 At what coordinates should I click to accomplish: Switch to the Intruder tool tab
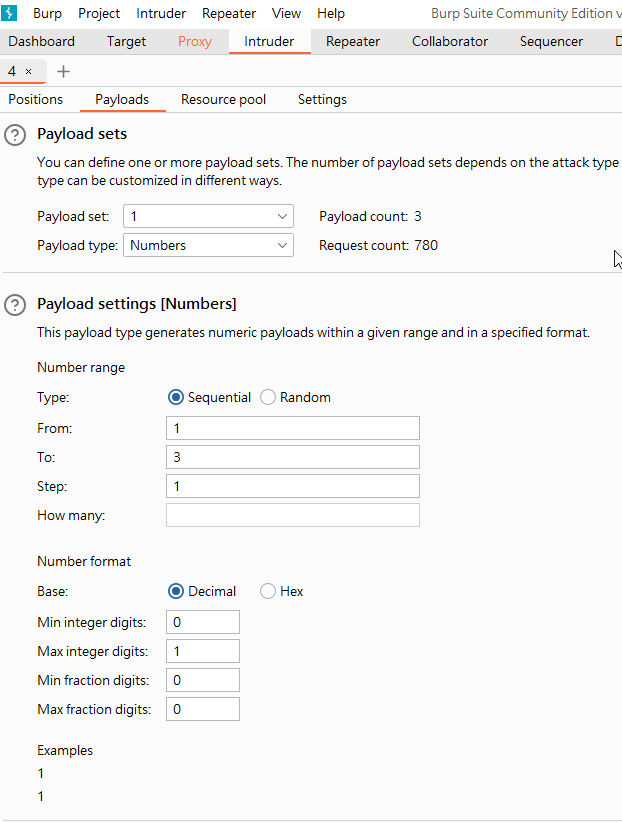tap(269, 41)
